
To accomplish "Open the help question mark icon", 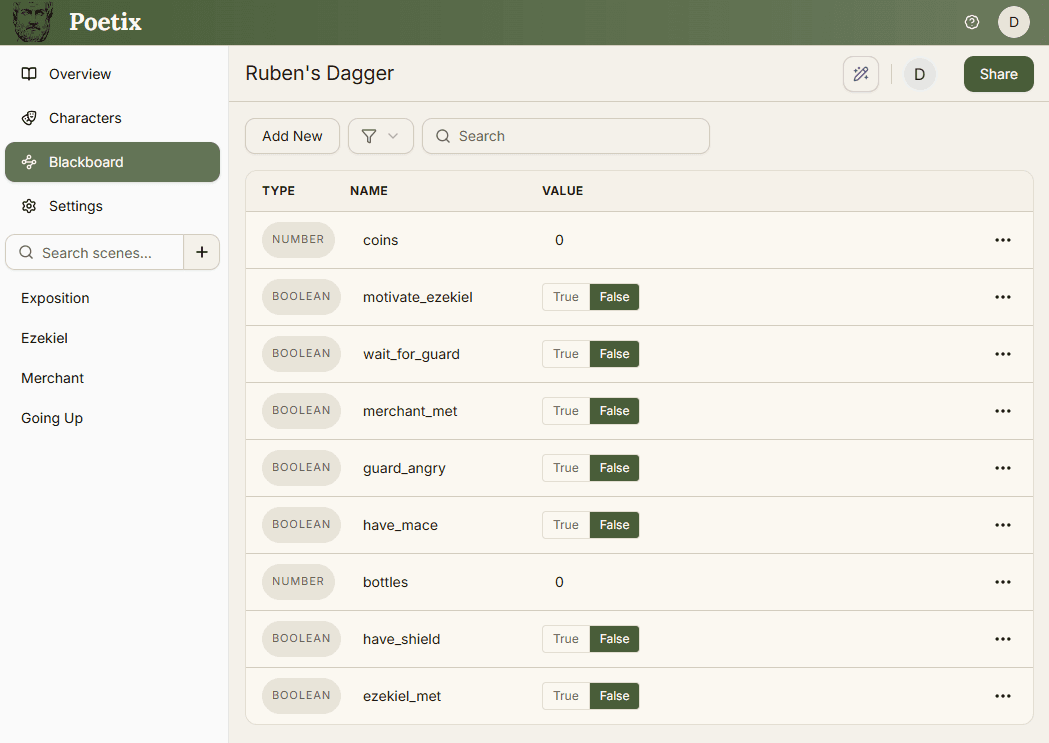I will 971,22.
